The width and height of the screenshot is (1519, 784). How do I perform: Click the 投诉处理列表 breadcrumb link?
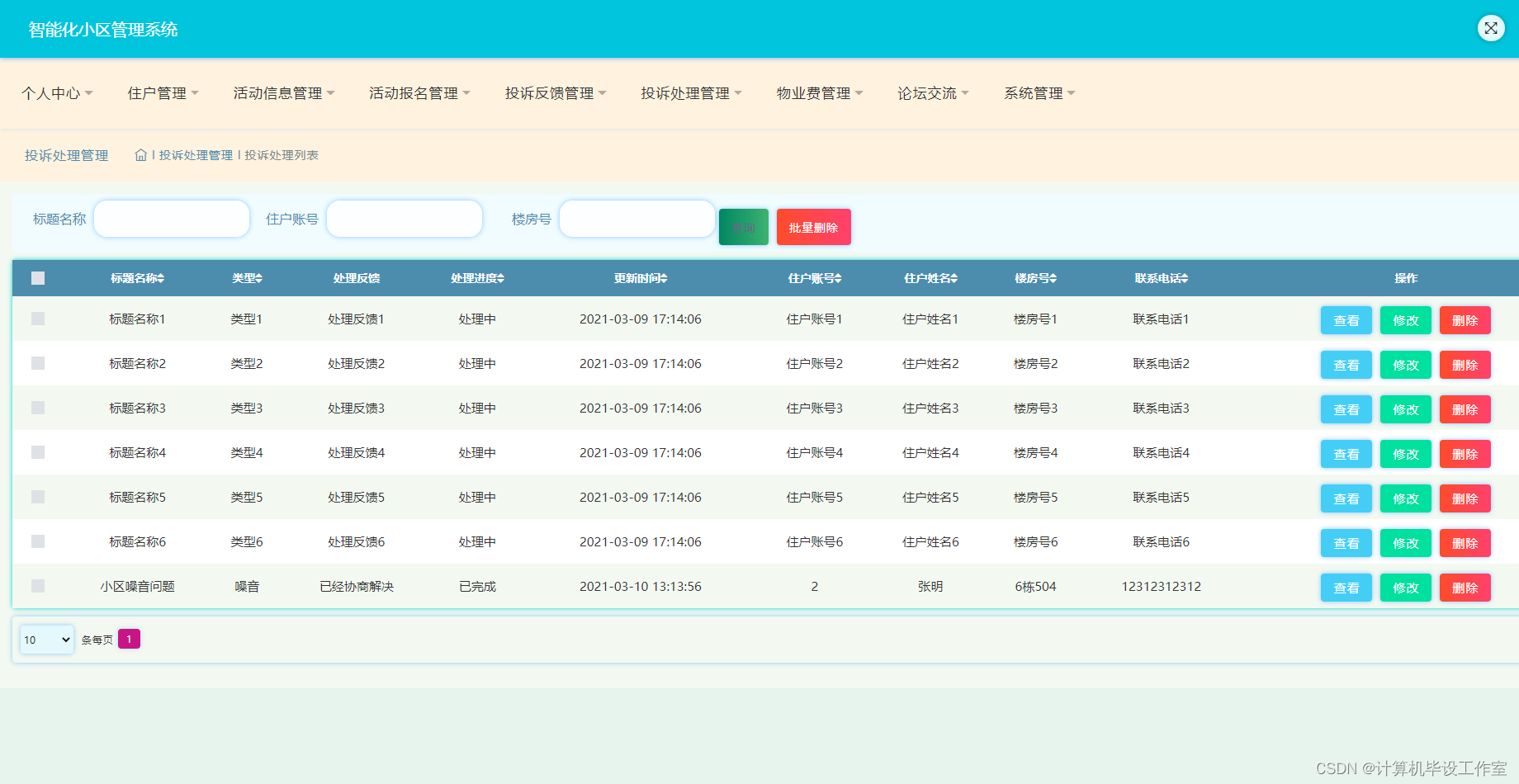tap(282, 155)
